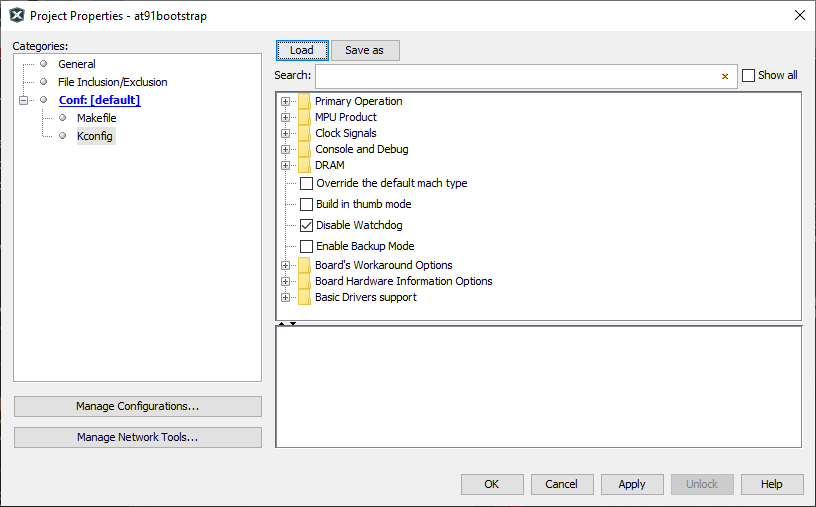Click into the Search text field
Screen dimensions: 816x507
[x=515, y=77]
